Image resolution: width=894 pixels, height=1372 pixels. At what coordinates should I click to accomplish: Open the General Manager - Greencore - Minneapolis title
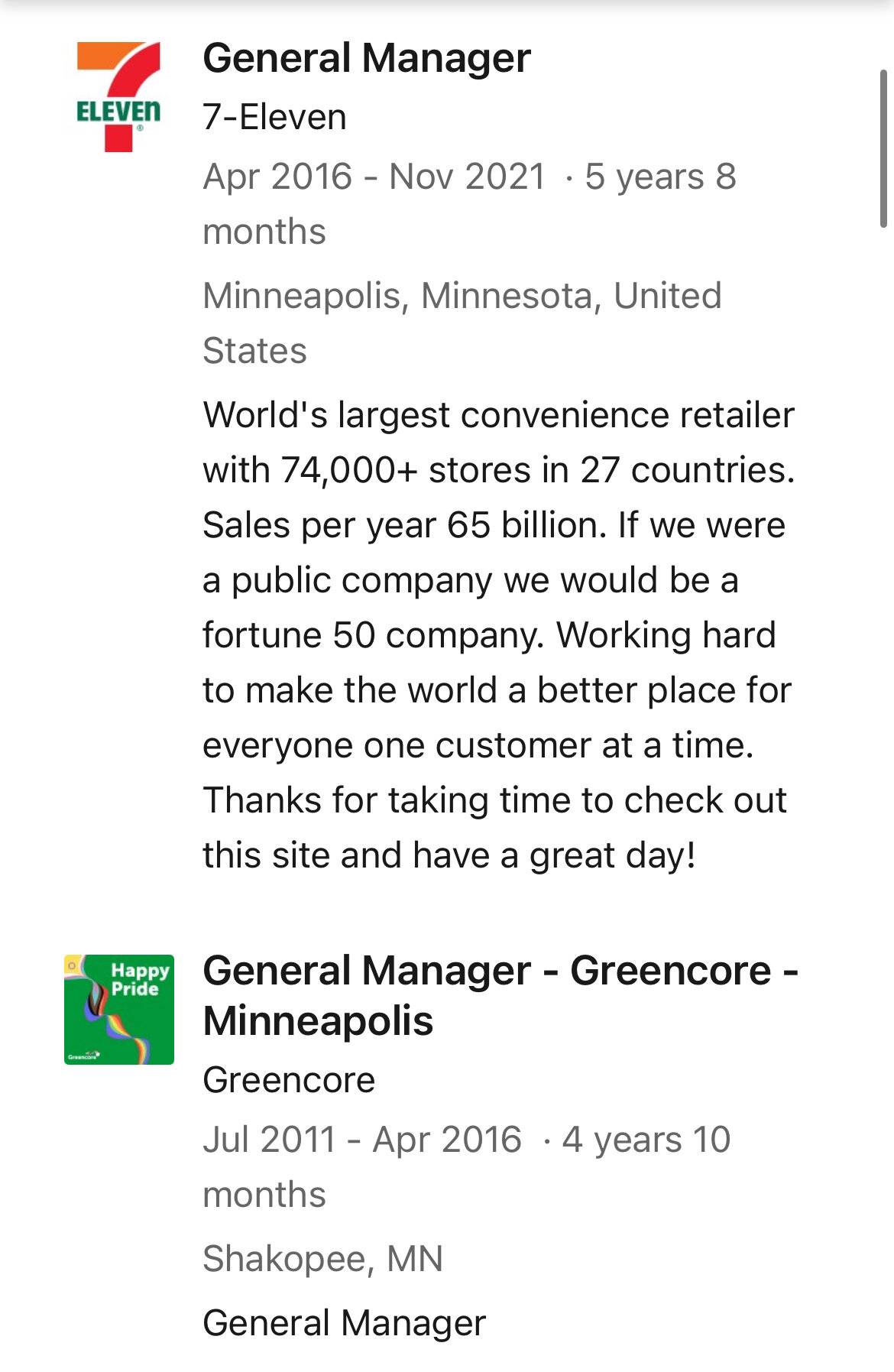[x=500, y=995]
